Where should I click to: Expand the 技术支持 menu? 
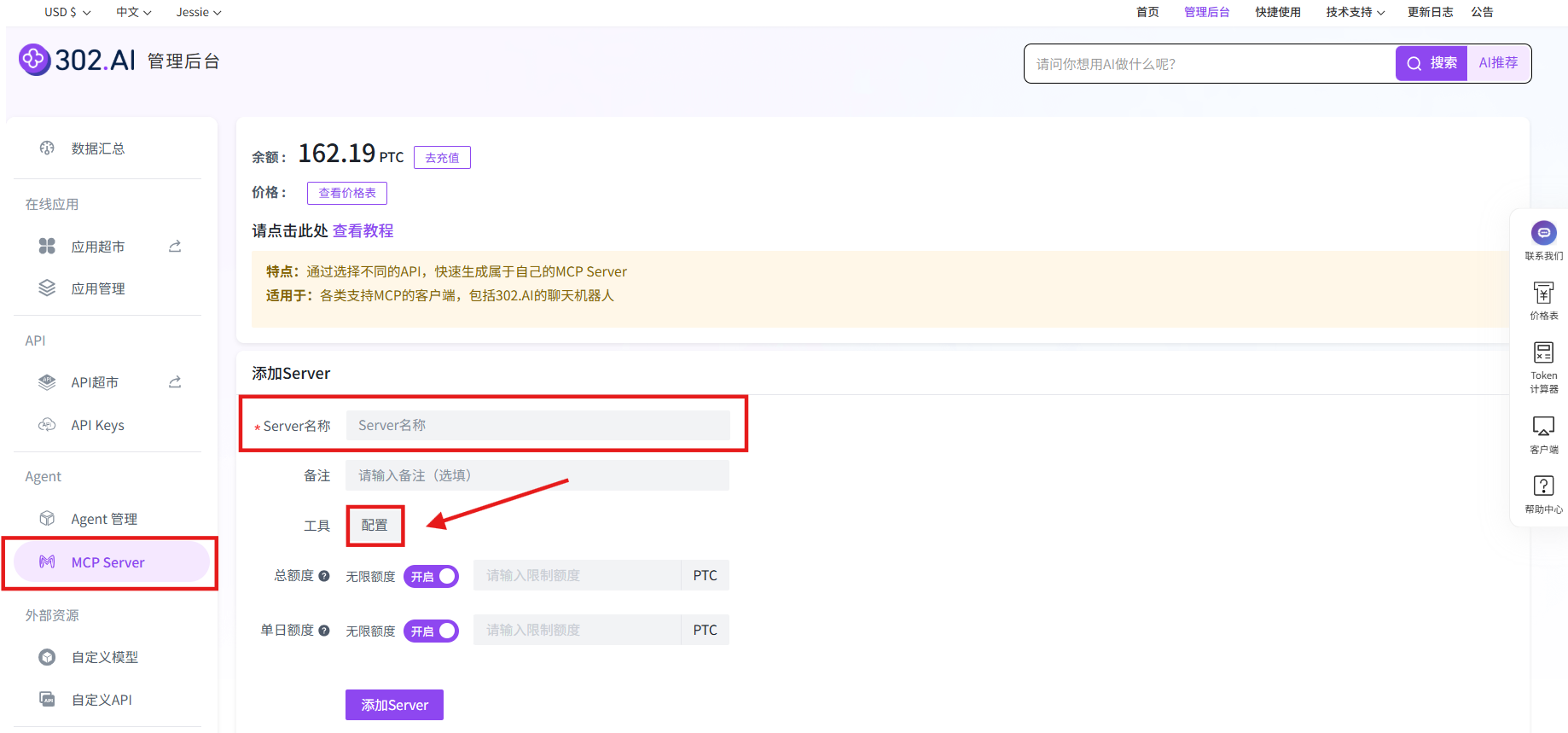tap(1356, 12)
